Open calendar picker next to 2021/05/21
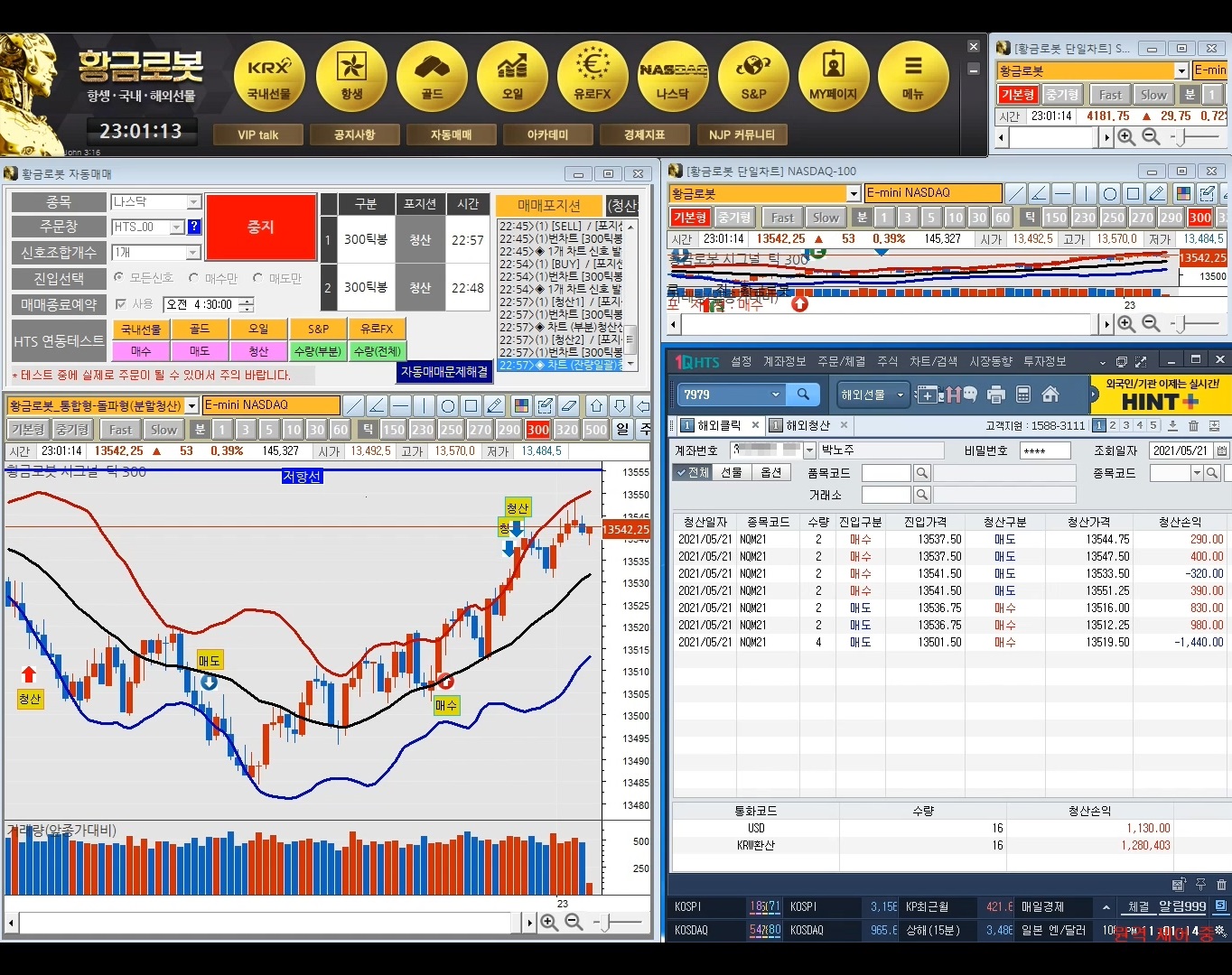Viewport: 1232px width, 975px height. (1222, 450)
